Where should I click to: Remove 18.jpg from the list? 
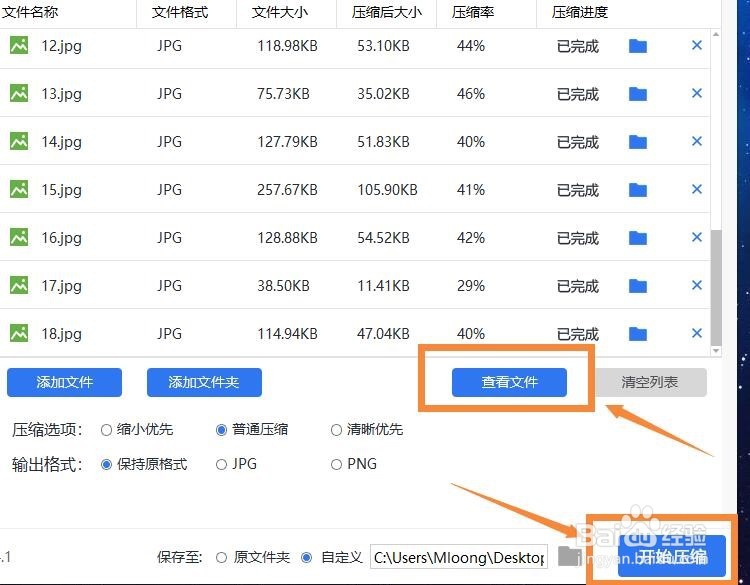[697, 333]
